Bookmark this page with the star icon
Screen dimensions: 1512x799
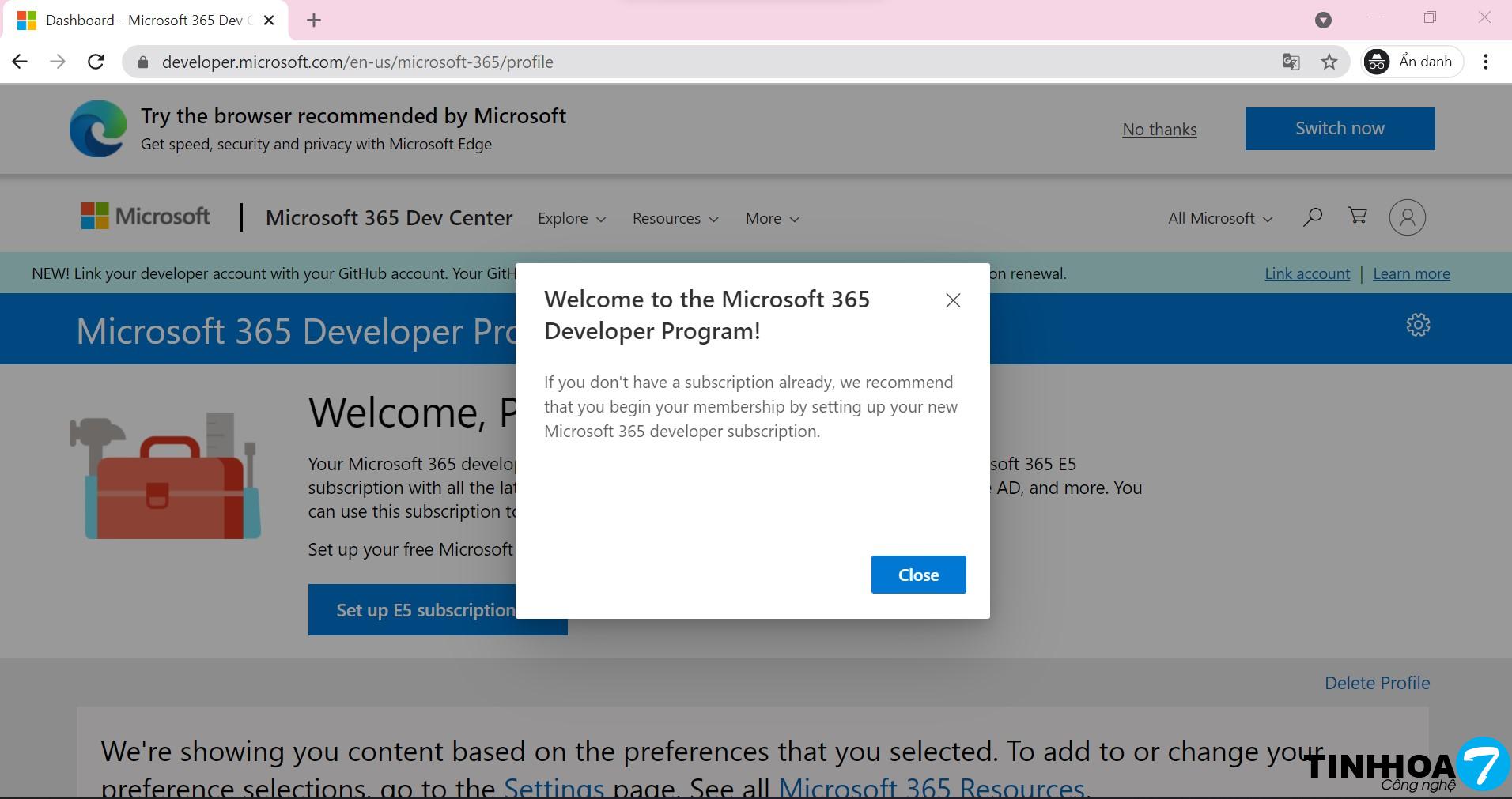(1329, 62)
